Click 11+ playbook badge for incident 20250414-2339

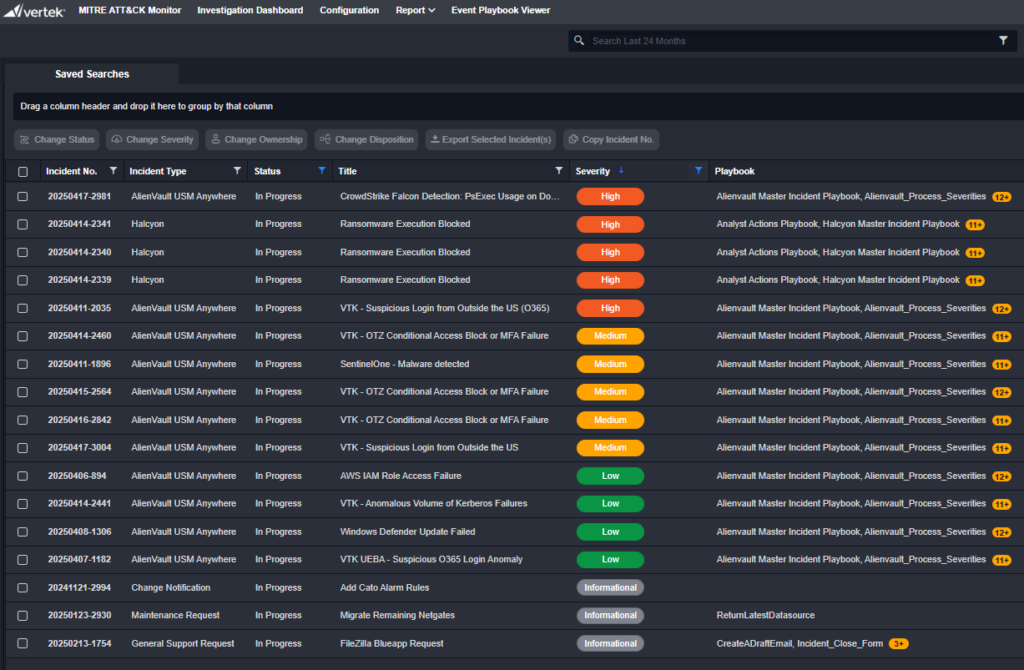pos(975,281)
